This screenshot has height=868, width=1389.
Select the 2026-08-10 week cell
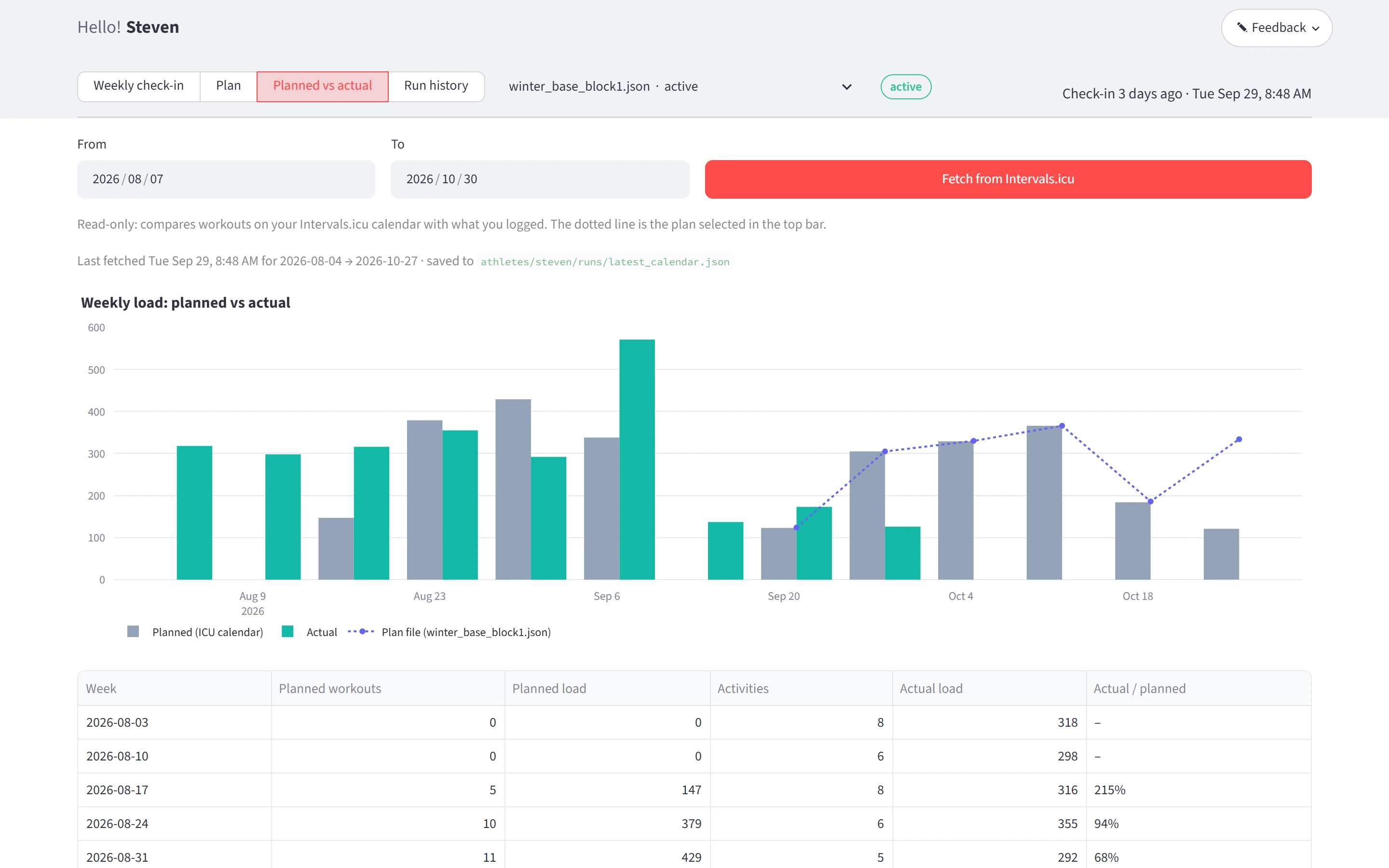coord(175,756)
